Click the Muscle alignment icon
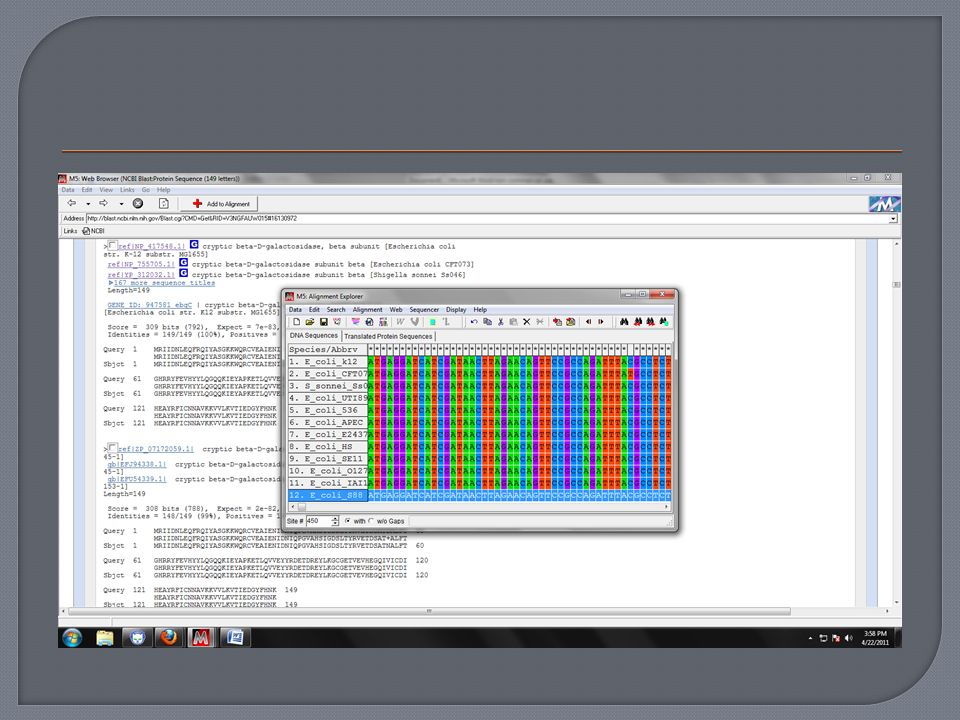The image size is (960, 720). (414, 322)
